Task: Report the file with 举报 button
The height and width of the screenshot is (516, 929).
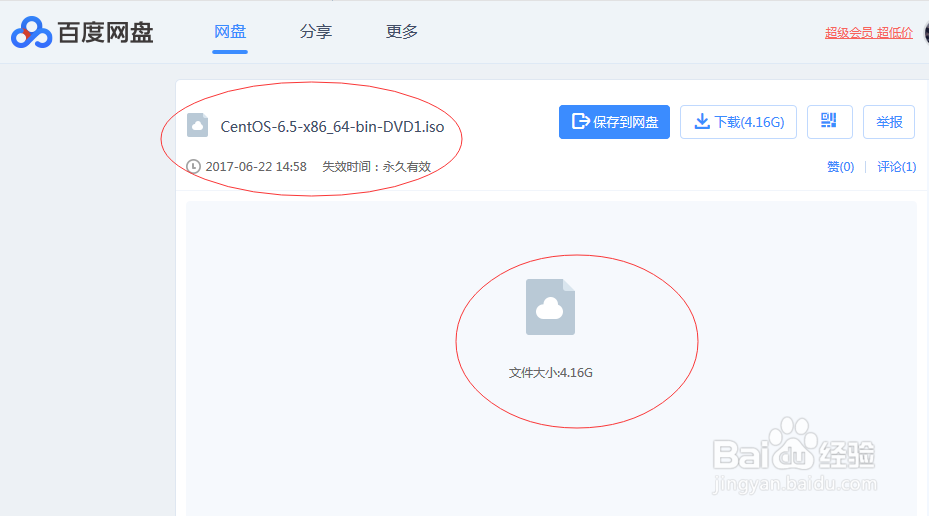Action: pyautogui.click(x=889, y=122)
